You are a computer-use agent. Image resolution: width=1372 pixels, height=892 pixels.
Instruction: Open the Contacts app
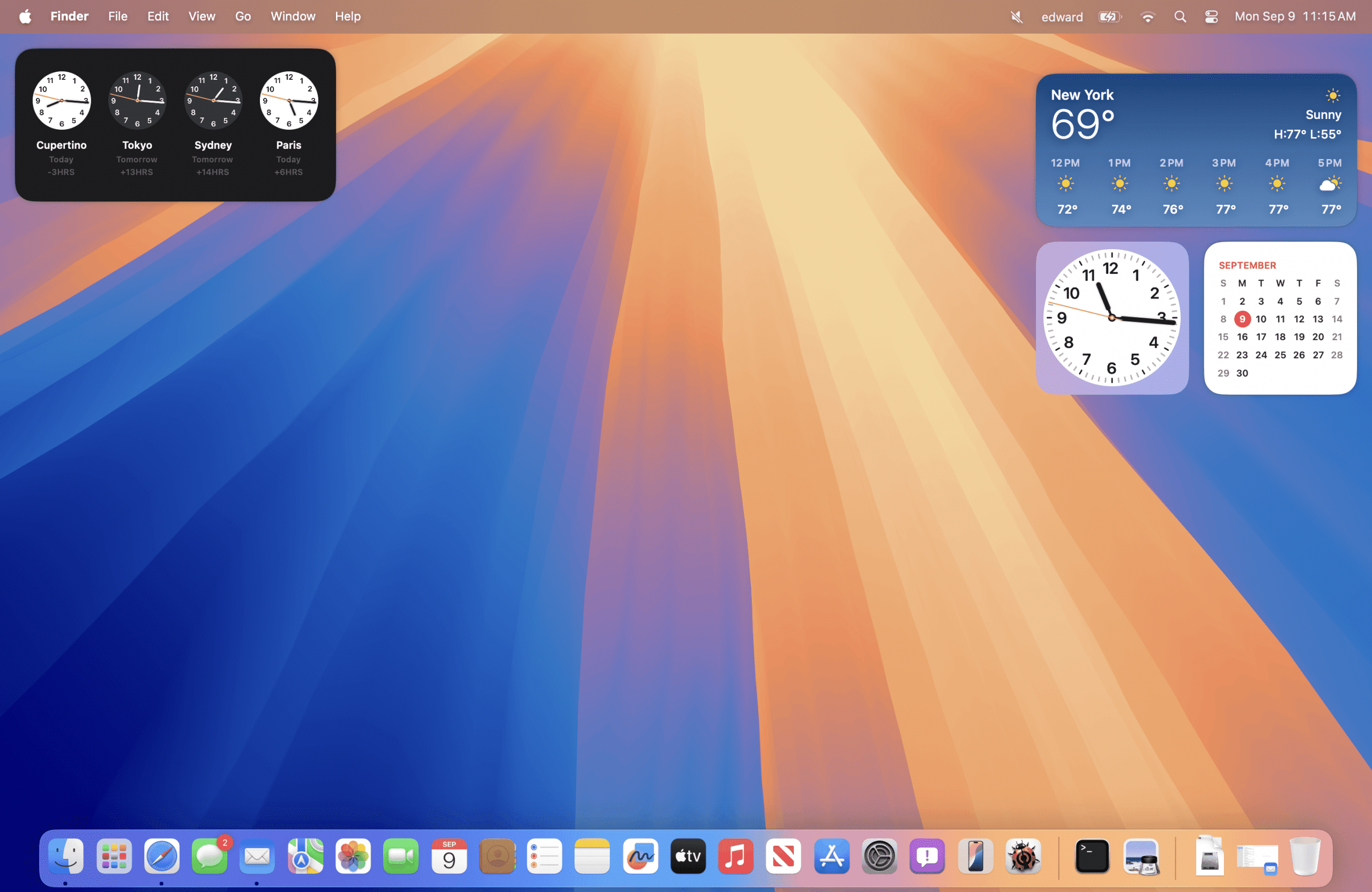[497, 856]
